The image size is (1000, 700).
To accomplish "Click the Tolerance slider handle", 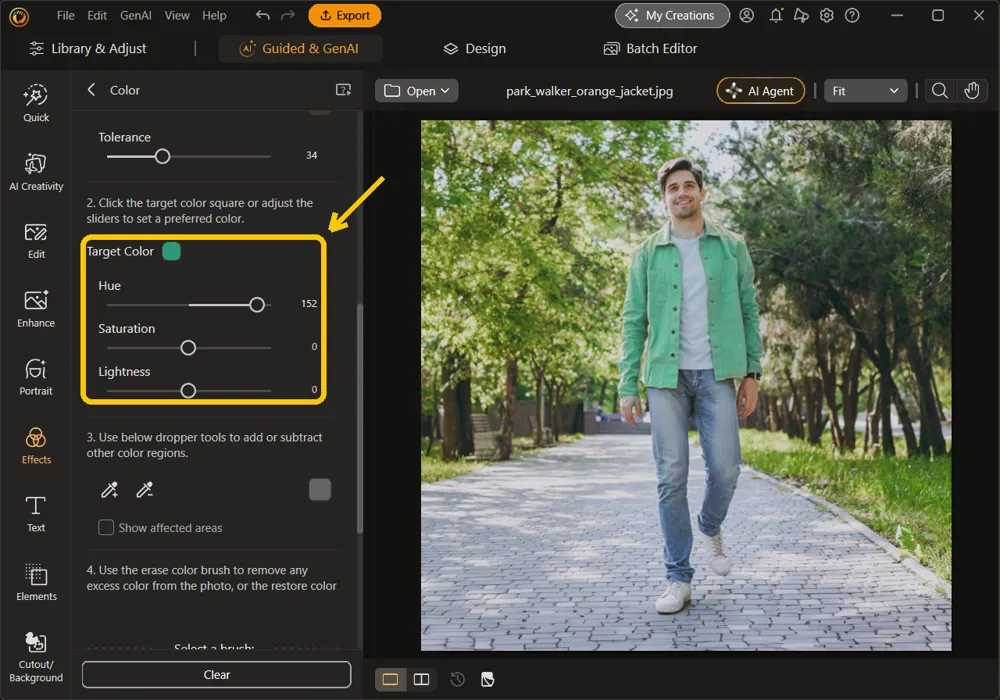I will click(x=163, y=156).
